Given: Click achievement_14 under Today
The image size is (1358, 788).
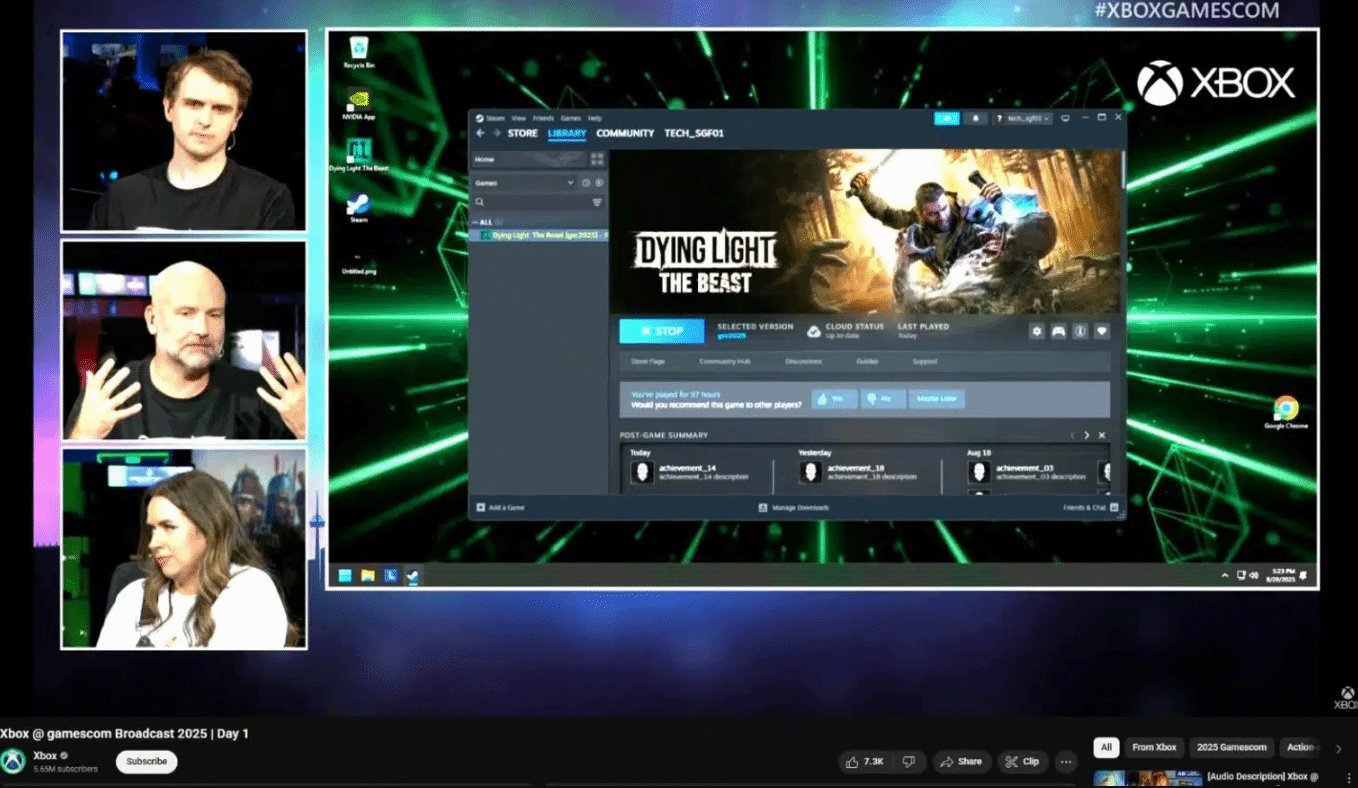Looking at the screenshot, I should (688, 472).
